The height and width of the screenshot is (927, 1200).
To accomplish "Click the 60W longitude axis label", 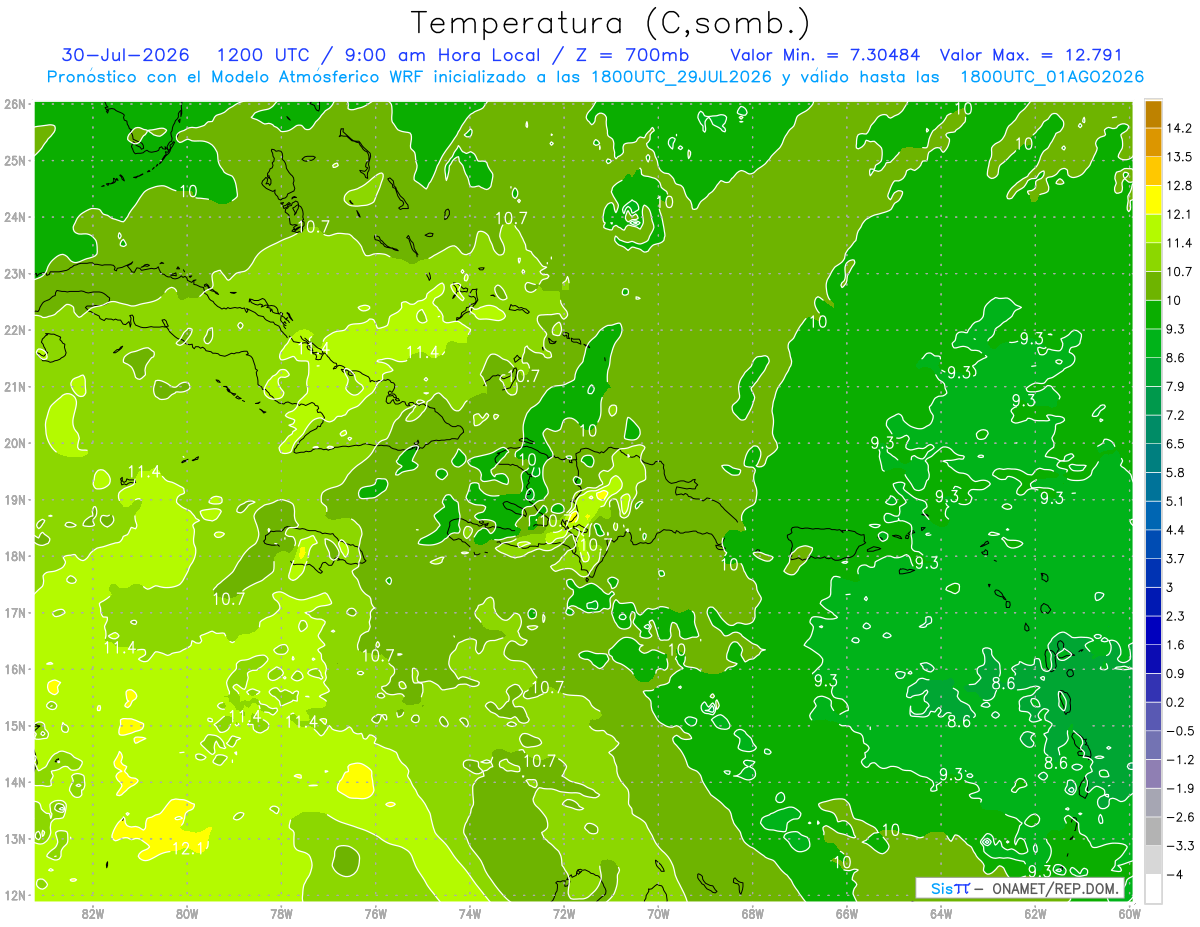I will (x=1130, y=913).
